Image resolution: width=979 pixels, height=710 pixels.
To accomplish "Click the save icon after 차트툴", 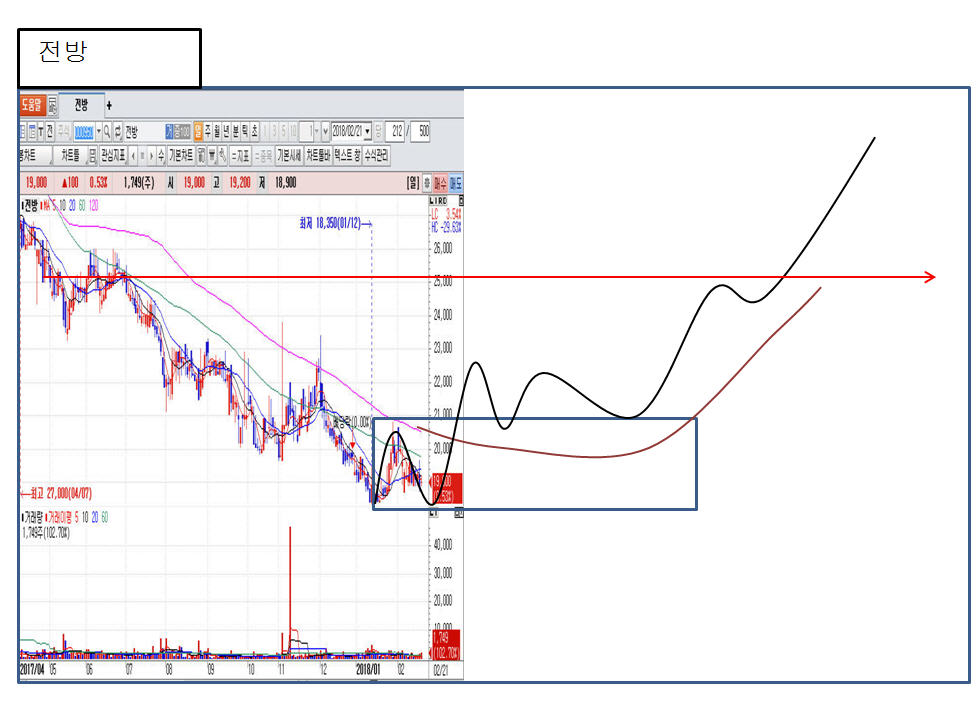I will tap(92, 156).
